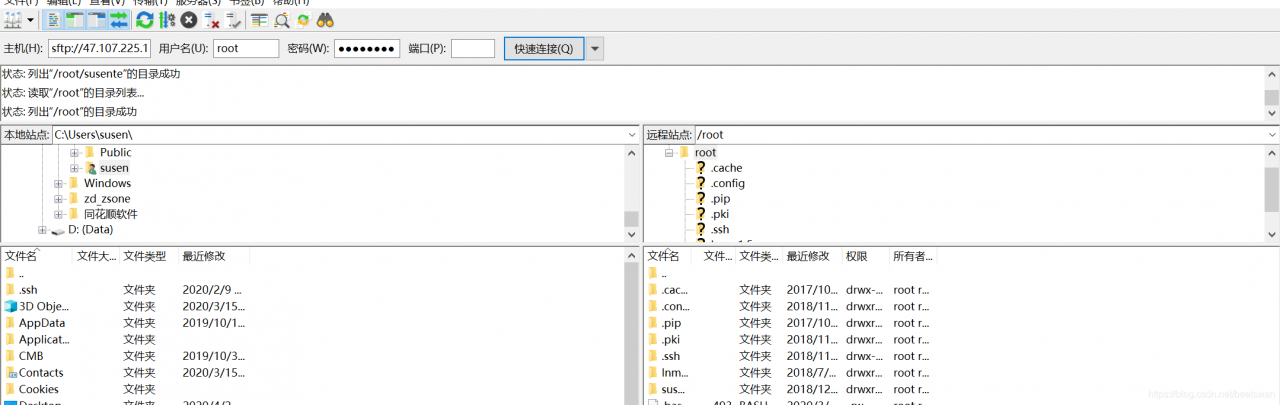Toggle synchronized browsing
This screenshot has width=1280, height=405.
click(303, 19)
